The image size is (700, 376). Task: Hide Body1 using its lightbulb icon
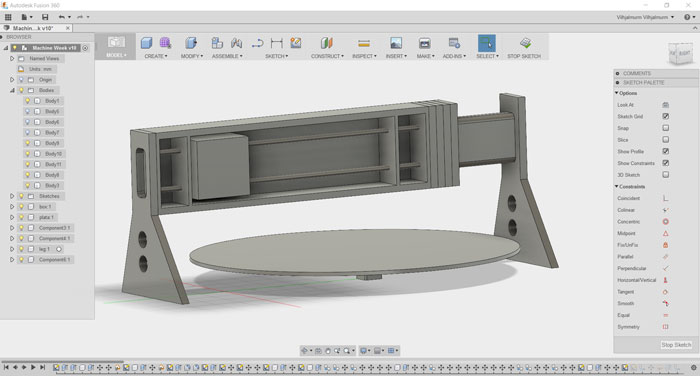[28, 101]
